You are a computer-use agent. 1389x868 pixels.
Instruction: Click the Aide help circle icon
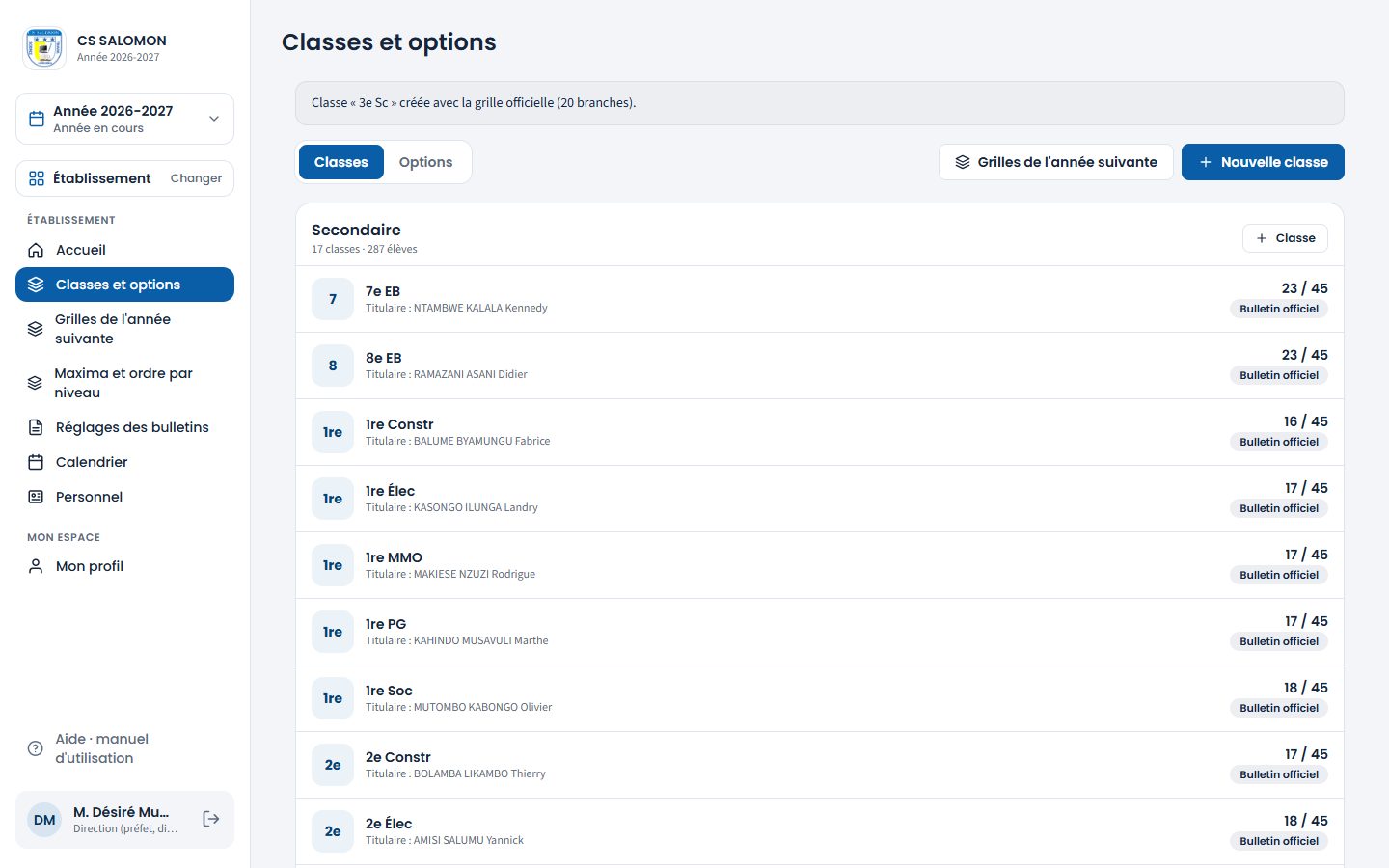pos(36,748)
